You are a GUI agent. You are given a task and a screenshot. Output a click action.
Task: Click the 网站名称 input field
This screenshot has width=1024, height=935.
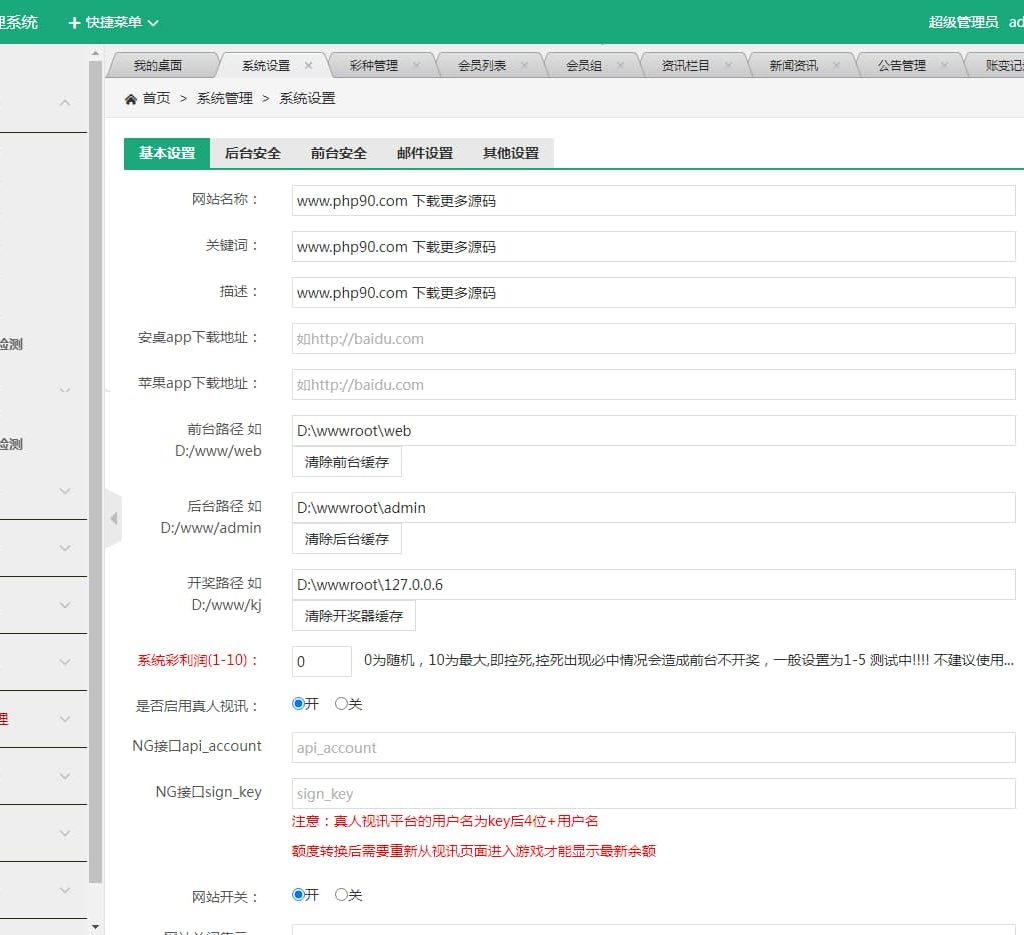(x=653, y=200)
